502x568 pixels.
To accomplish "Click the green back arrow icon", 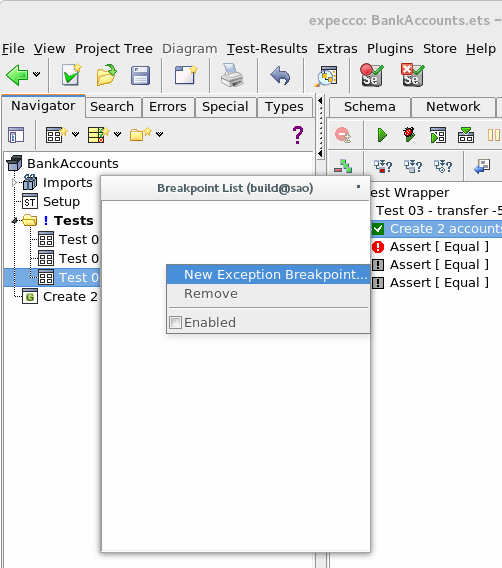I will [17, 75].
